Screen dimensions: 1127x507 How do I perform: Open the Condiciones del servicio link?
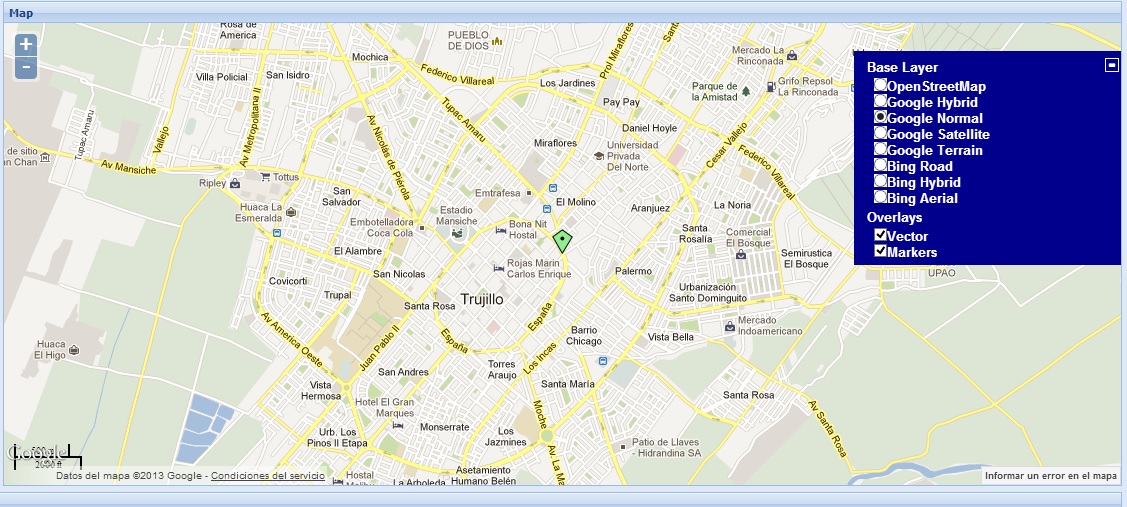click(x=267, y=475)
